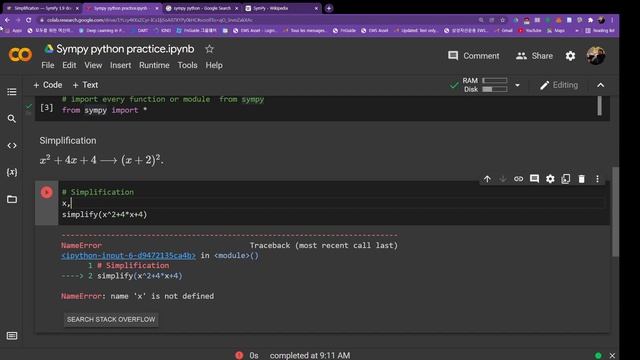Add a new Text cell
The image size is (640, 360).
[x=85, y=85]
